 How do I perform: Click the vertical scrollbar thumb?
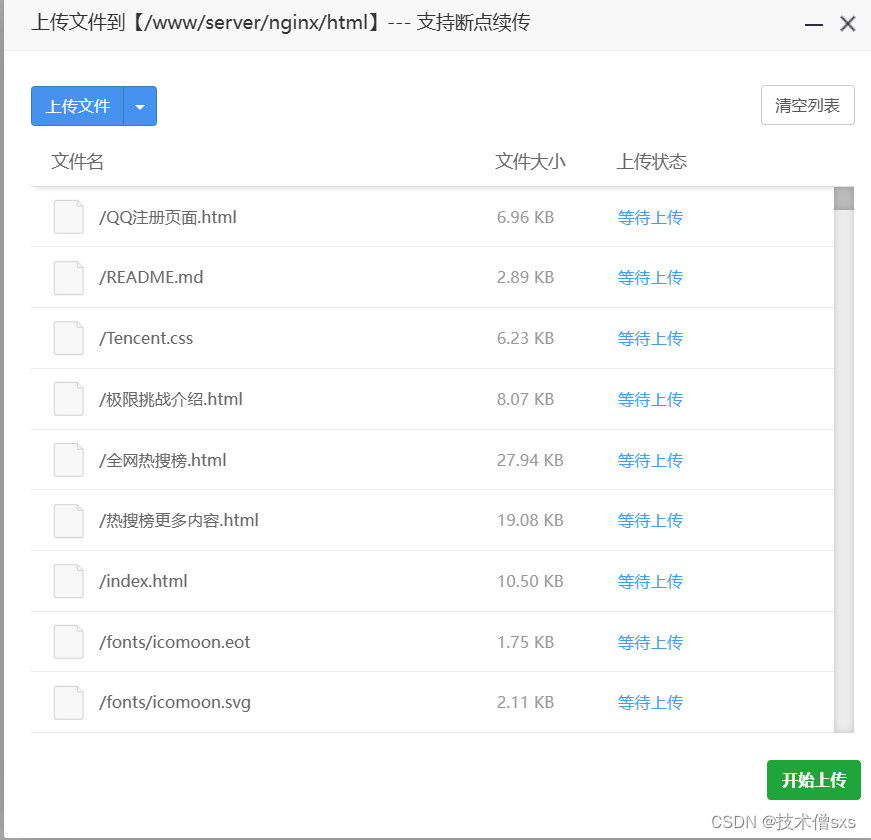click(843, 199)
